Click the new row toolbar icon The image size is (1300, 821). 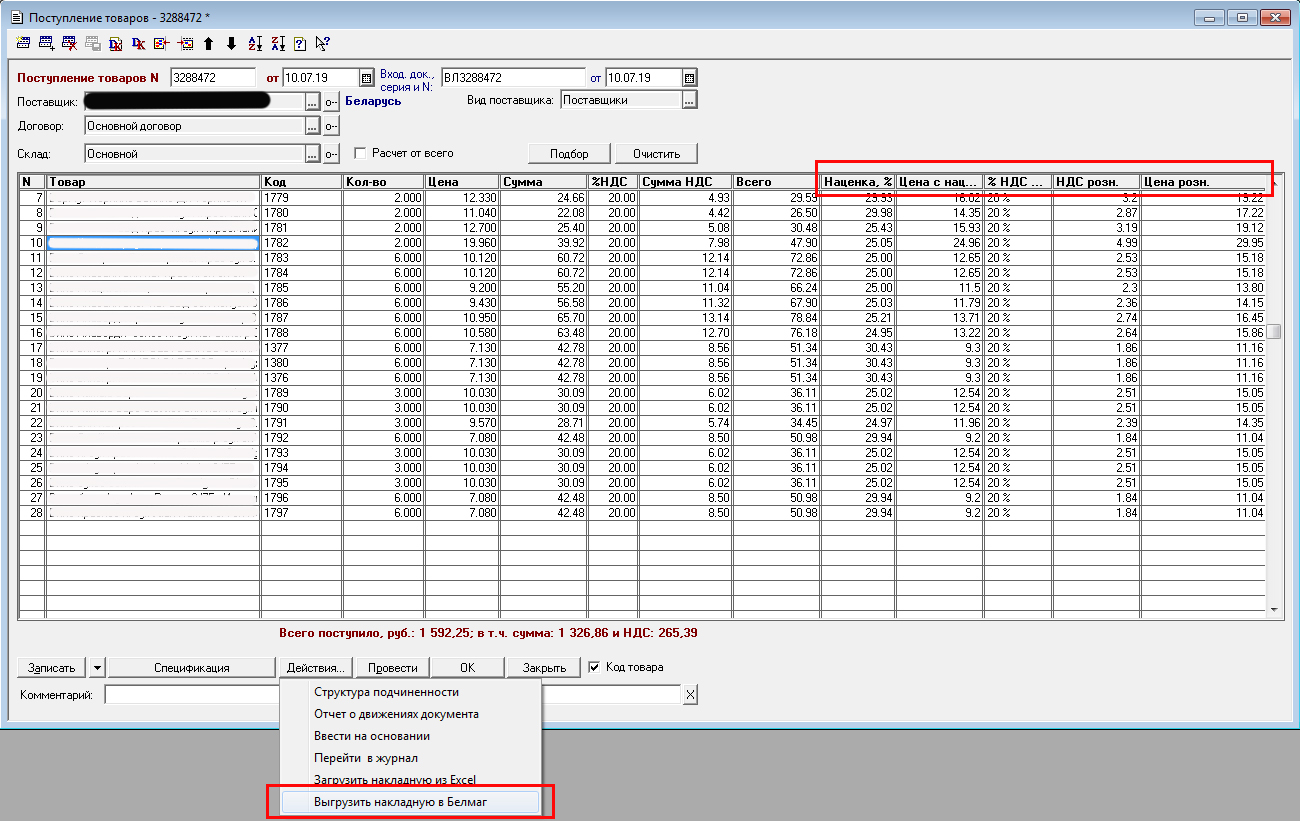[24, 44]
